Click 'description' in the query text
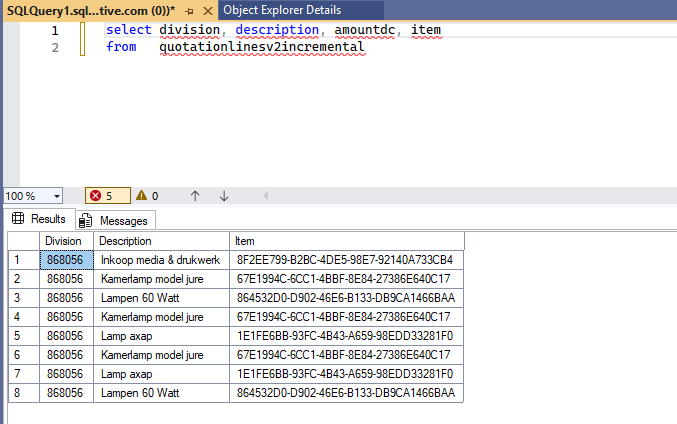The image size is (677, 424). [x=277, y=30]
